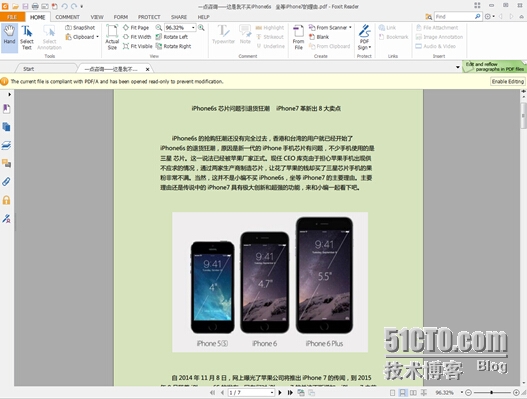Open the FILE menu tab
The image size is (527, 399).
pyautogui.click(x=12, y=17)
